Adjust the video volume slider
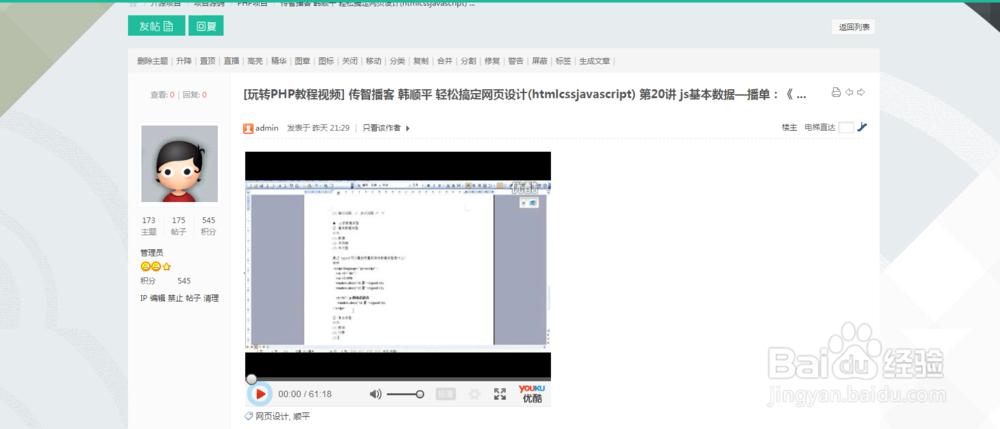 405,394
